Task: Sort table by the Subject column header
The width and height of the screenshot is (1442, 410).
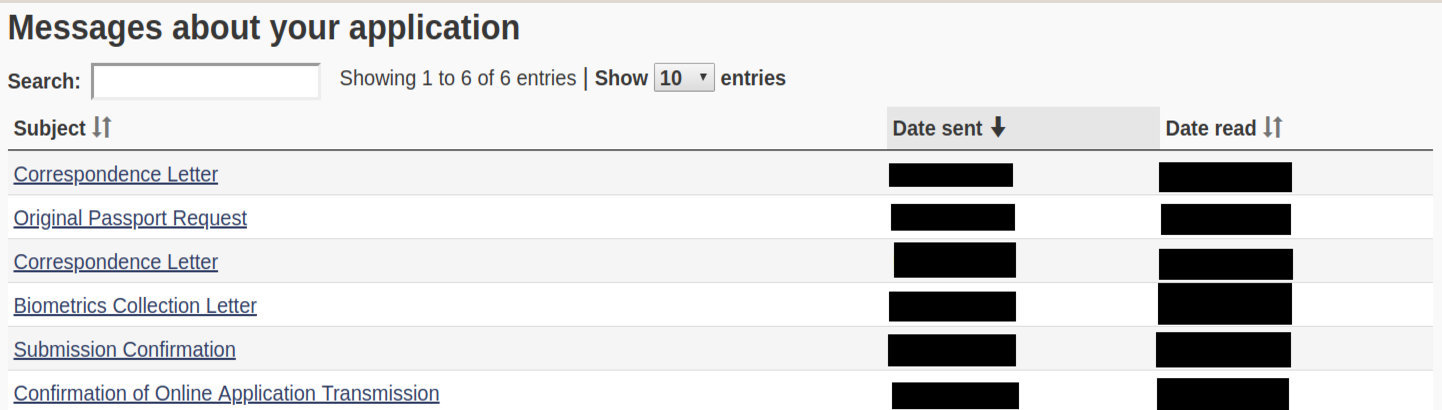Action: pos(50,129)
